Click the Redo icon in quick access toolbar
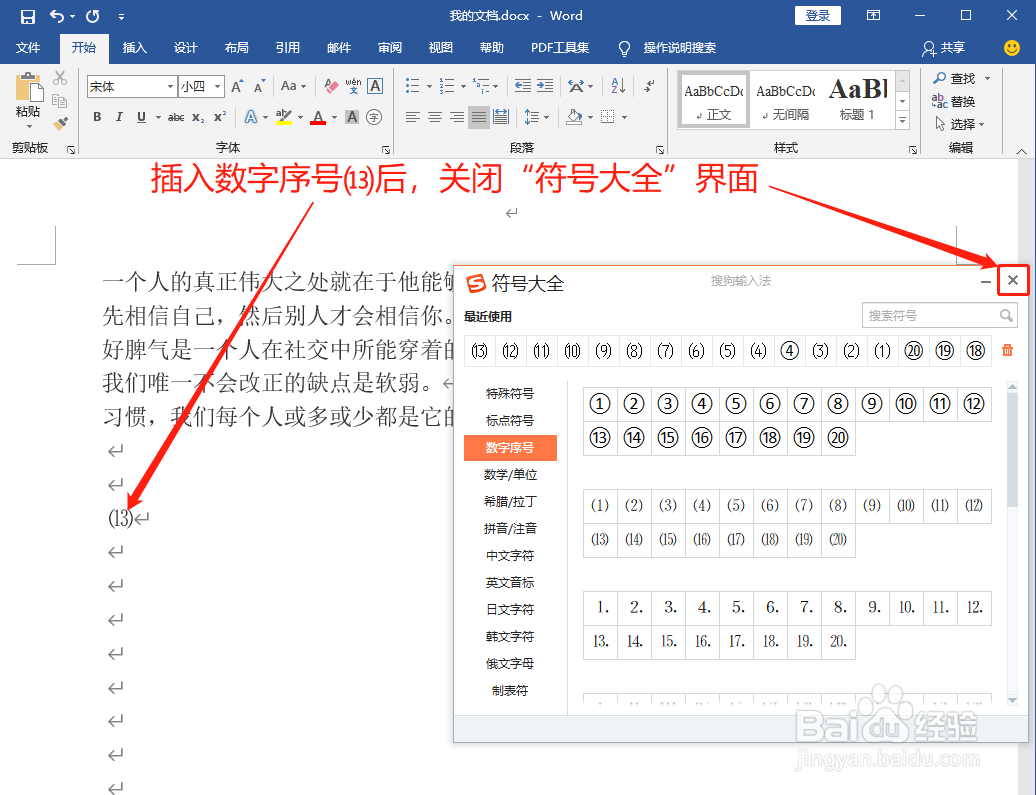Image resolution: width=1036 pixels, height=795 pixels. point(92,15)
